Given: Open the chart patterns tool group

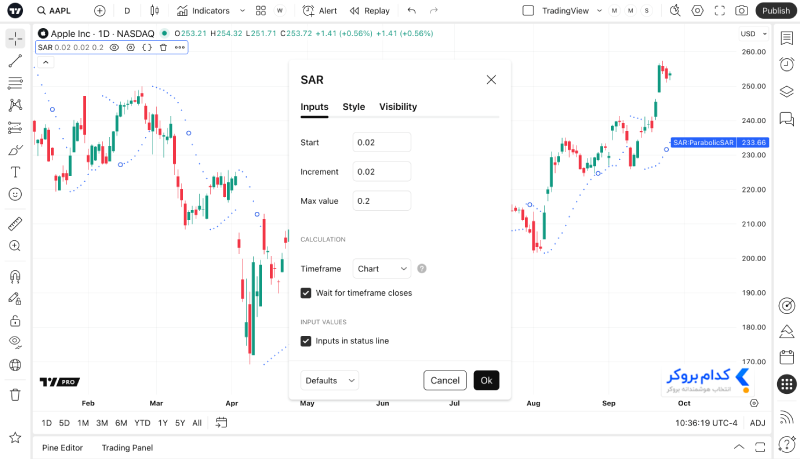Looking at the screenshot, I should coord(15,105).
